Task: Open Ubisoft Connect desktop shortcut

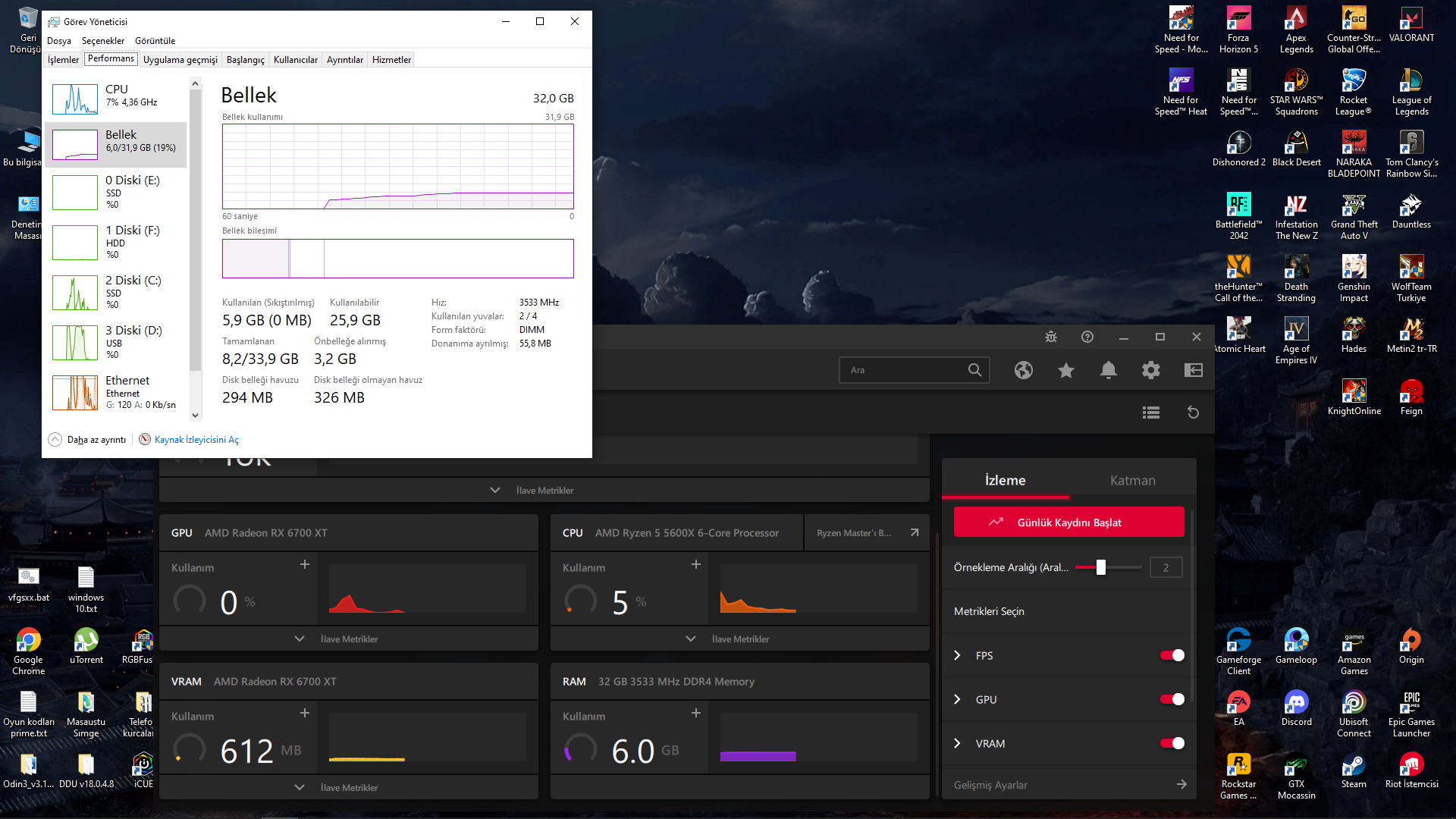Action: coord(1354,714)
